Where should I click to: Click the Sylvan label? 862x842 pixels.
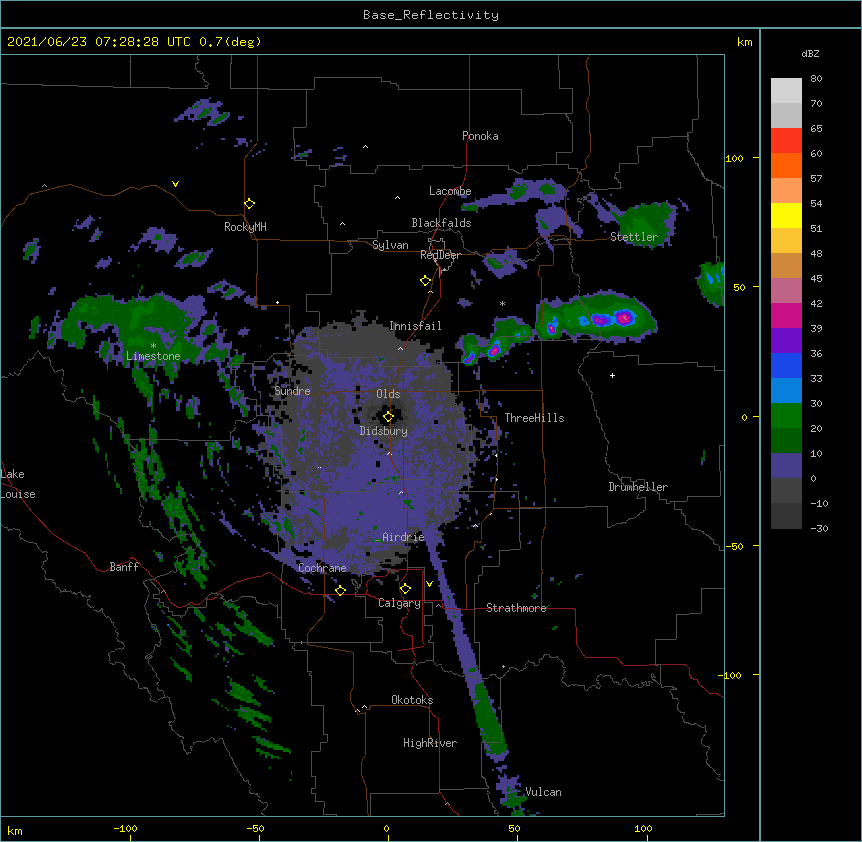coord(390,245)
